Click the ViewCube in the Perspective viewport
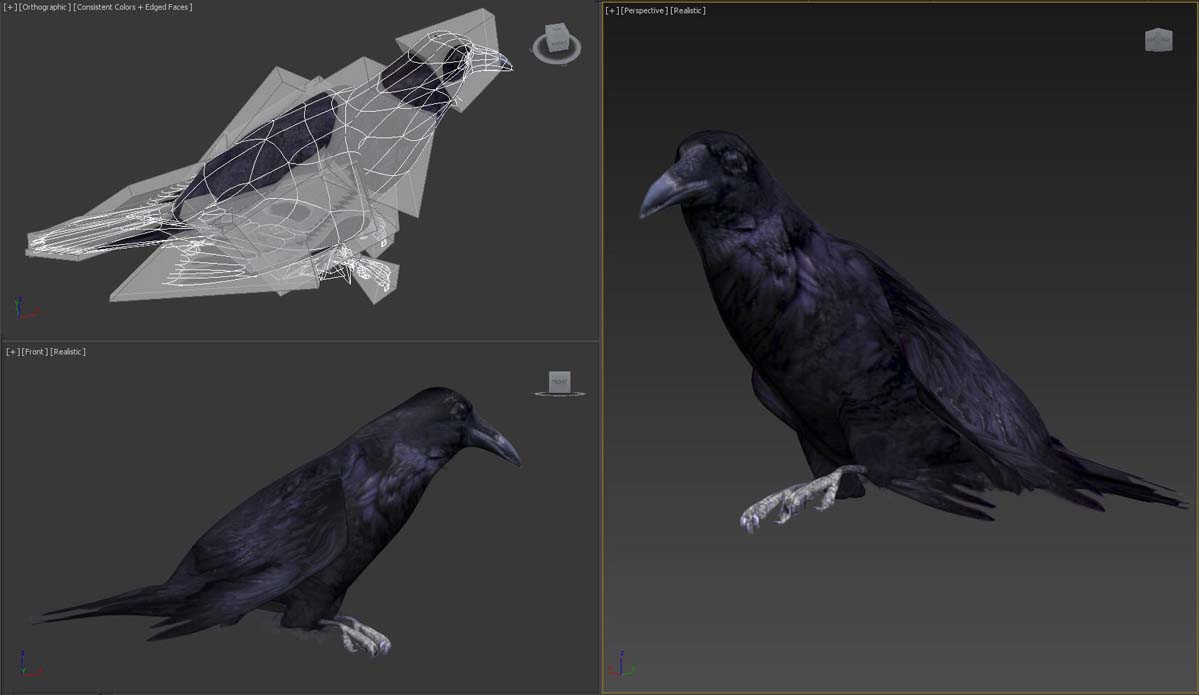 click(1158, 40)
